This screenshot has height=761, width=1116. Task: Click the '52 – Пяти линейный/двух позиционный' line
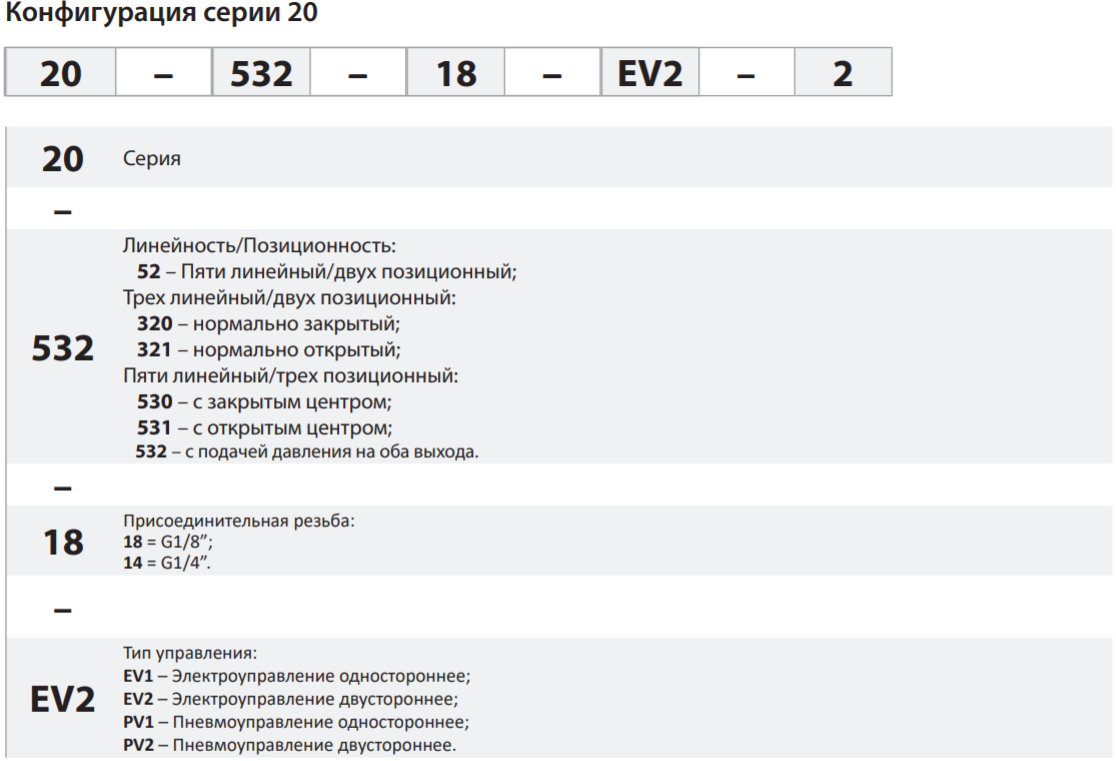pyautogui.click(x=326, y=271)
